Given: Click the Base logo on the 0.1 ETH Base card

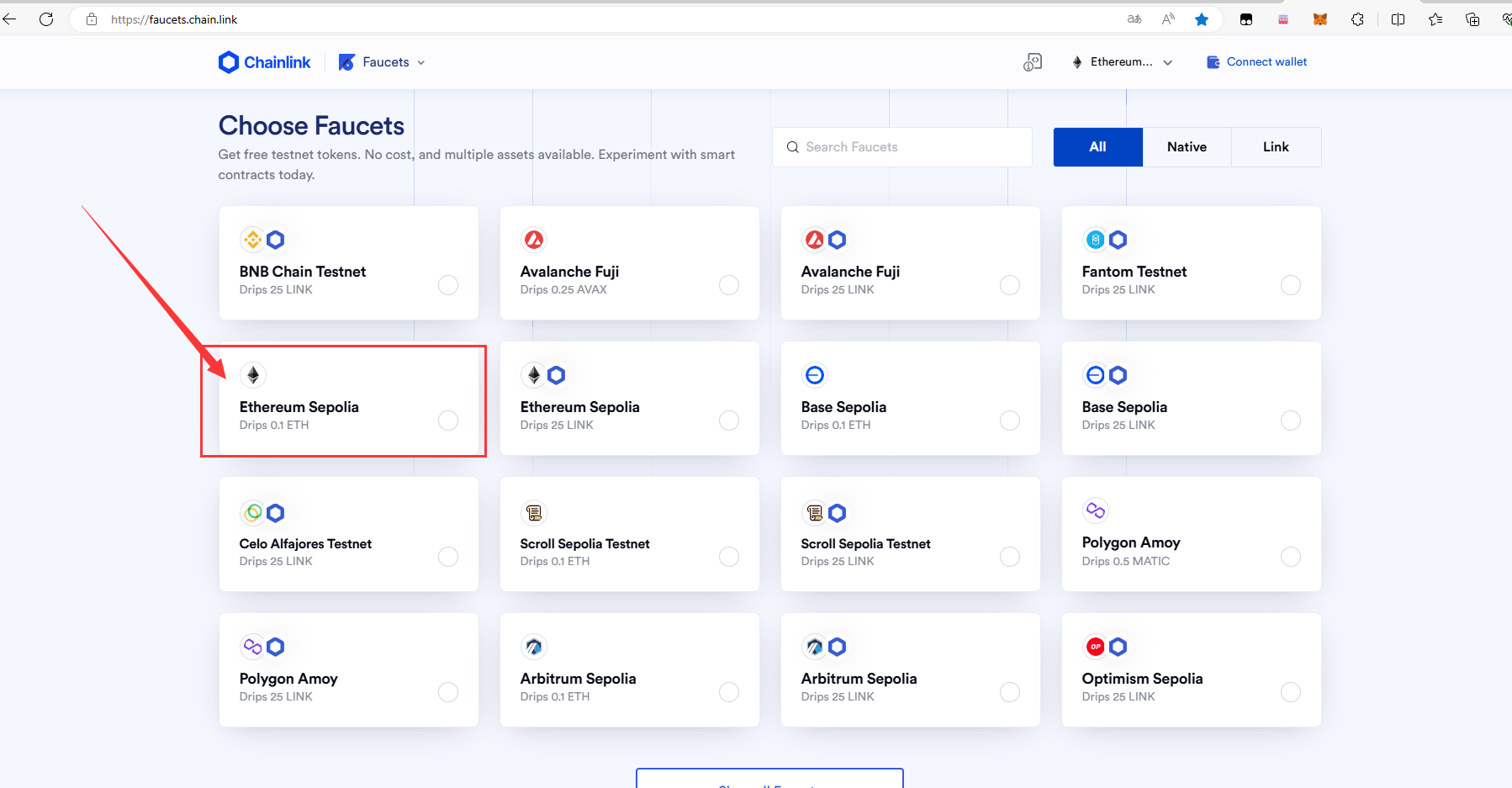Looking at the screenshot, I should 815,375.
